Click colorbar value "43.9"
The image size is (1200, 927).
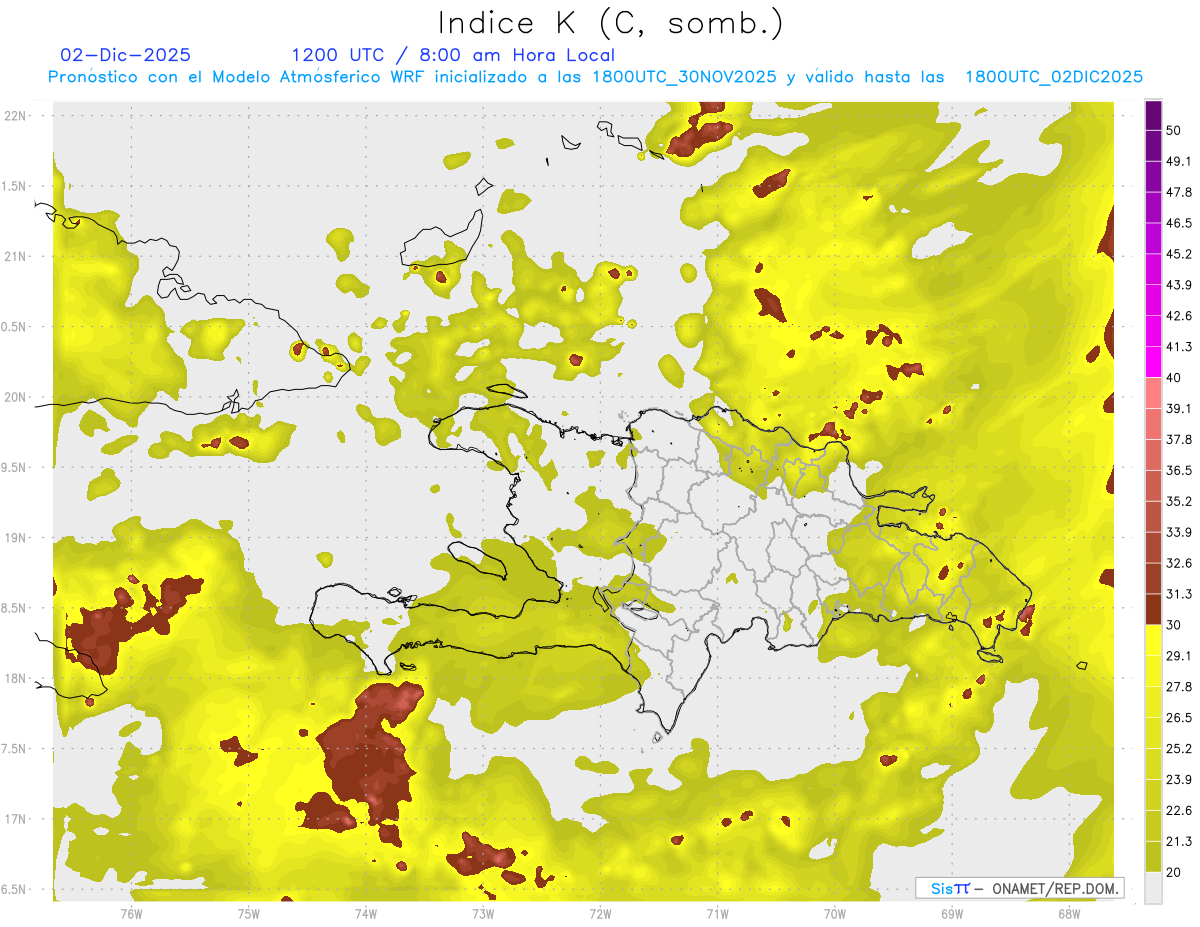point(1179,285)
